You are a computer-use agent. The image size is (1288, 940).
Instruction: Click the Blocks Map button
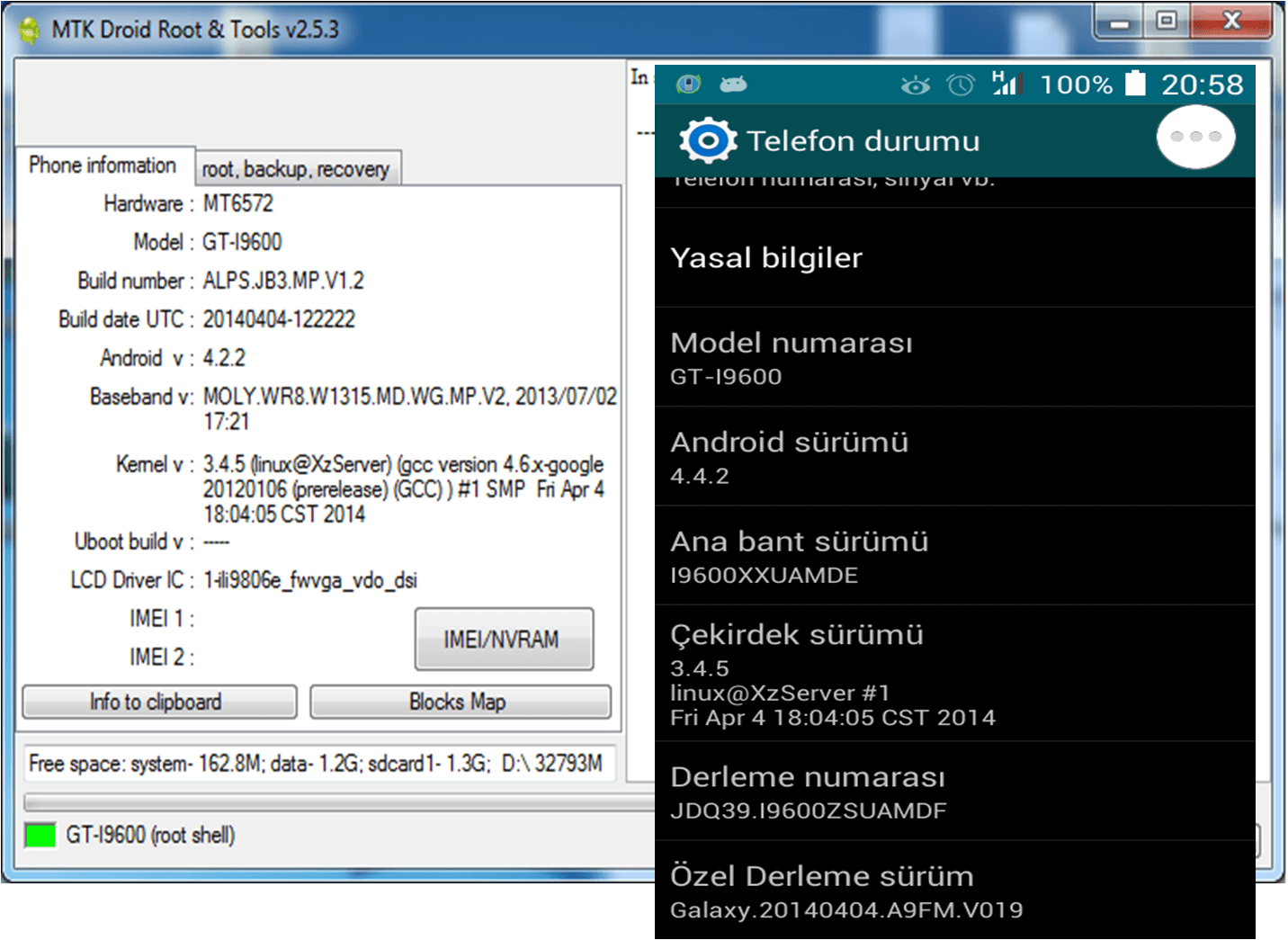pos(460,702)
